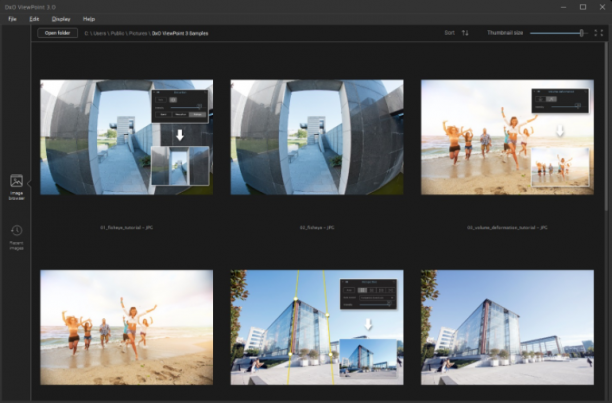Click the Public path segment

tap(117, 34)
